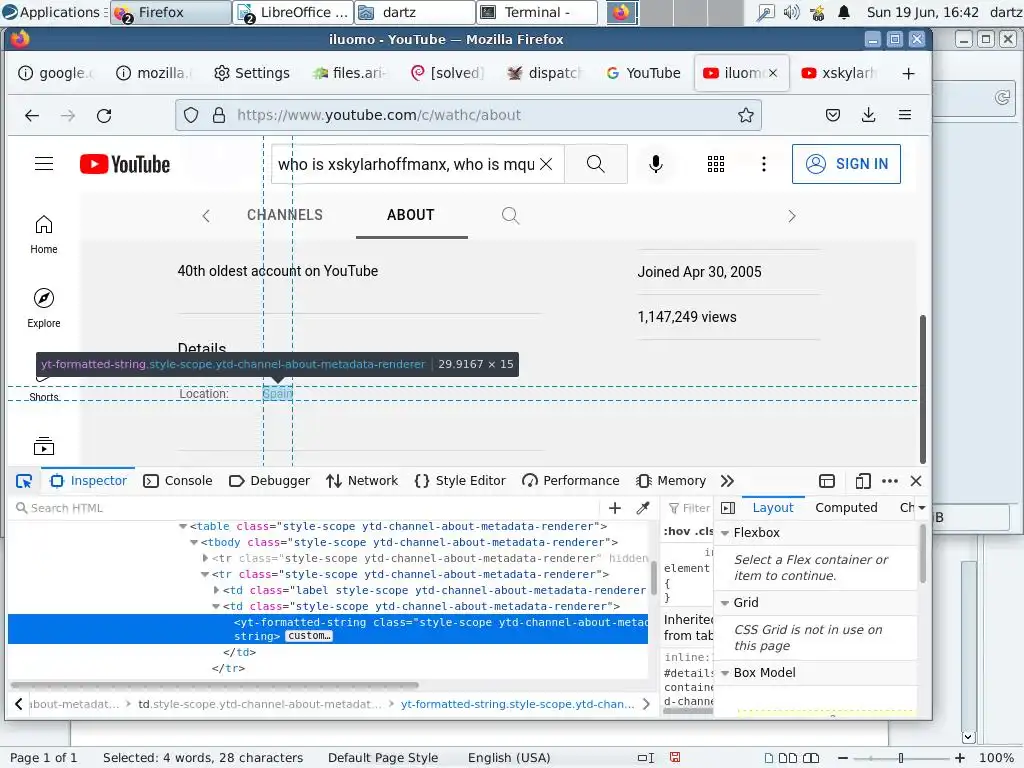Open the Performance tab
This screenshot has width=1024, height=768.
pyautogui.click(x=570, y=481)
